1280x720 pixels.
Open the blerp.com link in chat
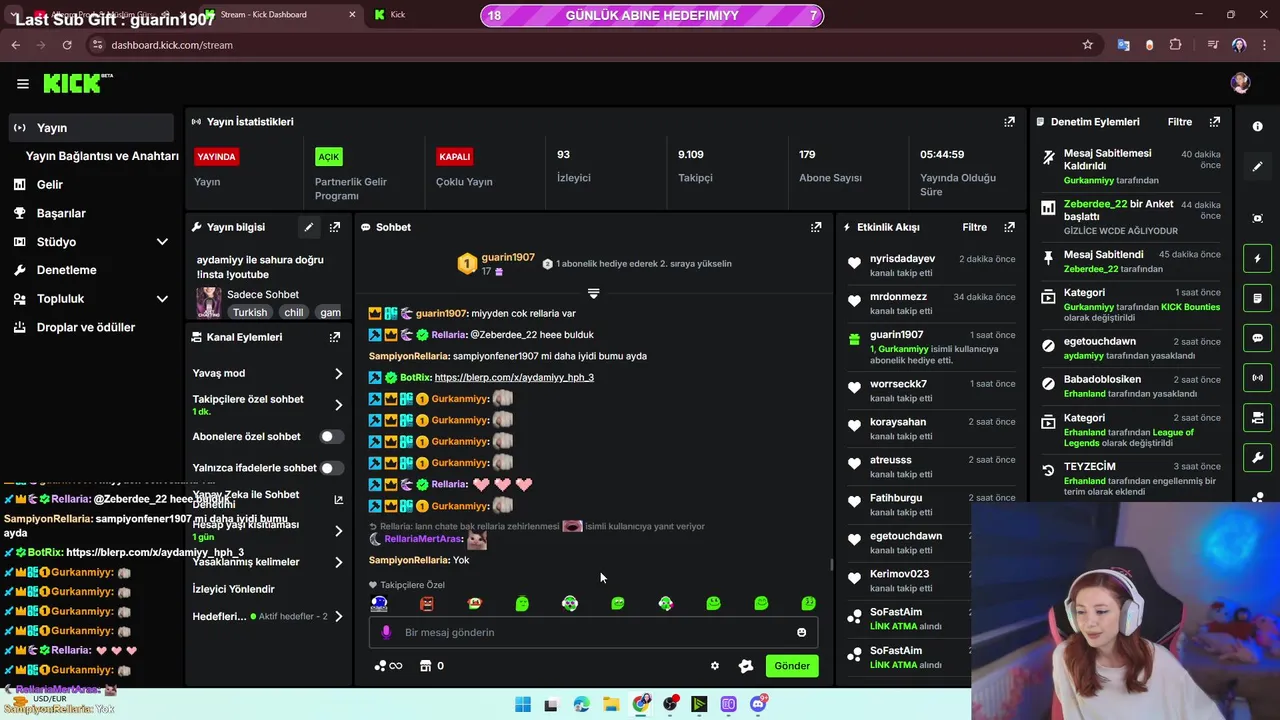pos(514,377)
